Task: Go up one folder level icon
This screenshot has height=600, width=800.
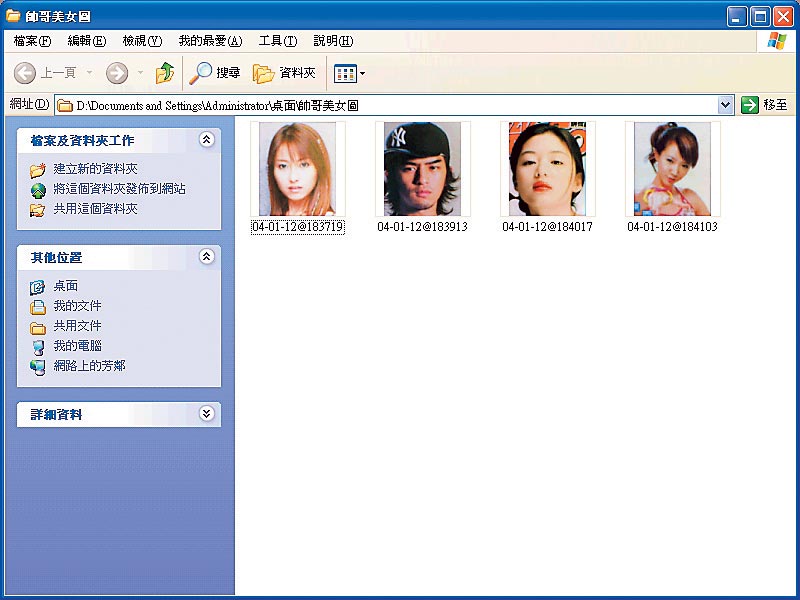Action: 165,73
